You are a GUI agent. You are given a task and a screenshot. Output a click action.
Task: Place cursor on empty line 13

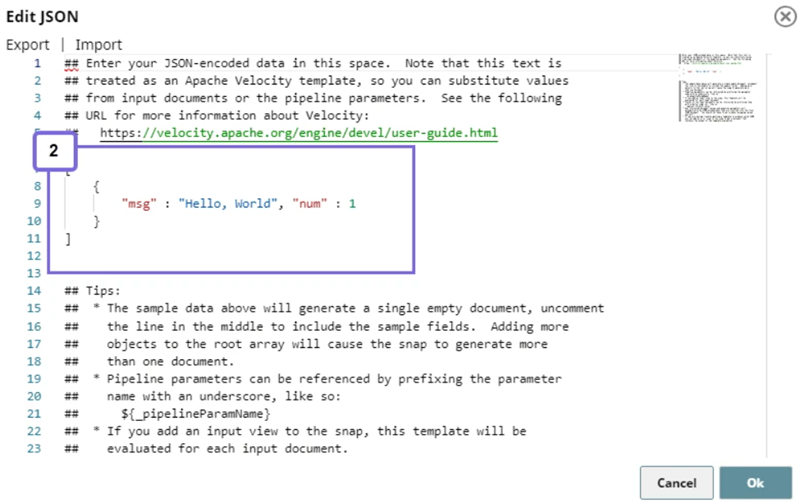(200, 273)
